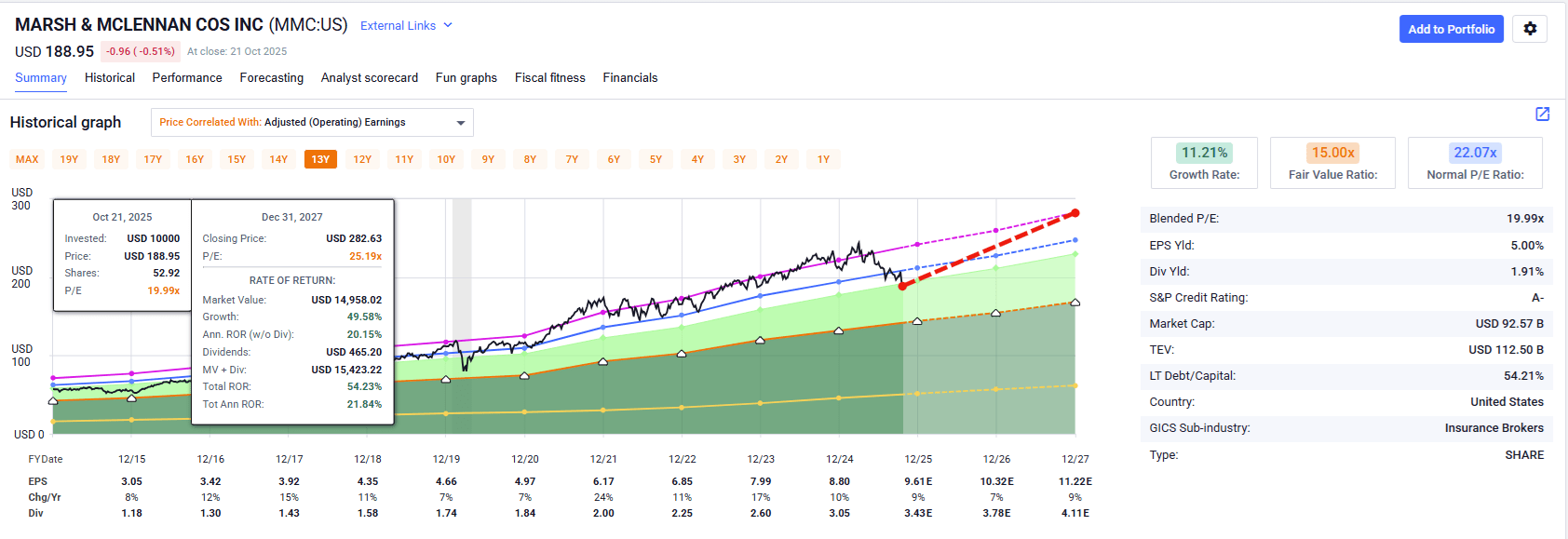Click the 22.07x Normal P/E Ratio box

coord(1475,163)
